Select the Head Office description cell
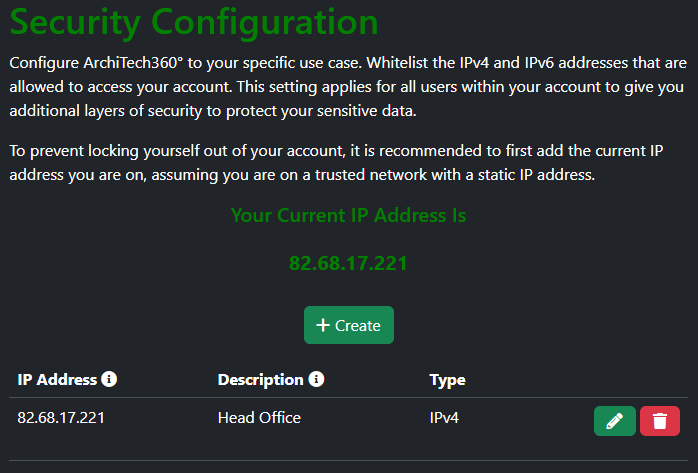 (x=259, y=418)
